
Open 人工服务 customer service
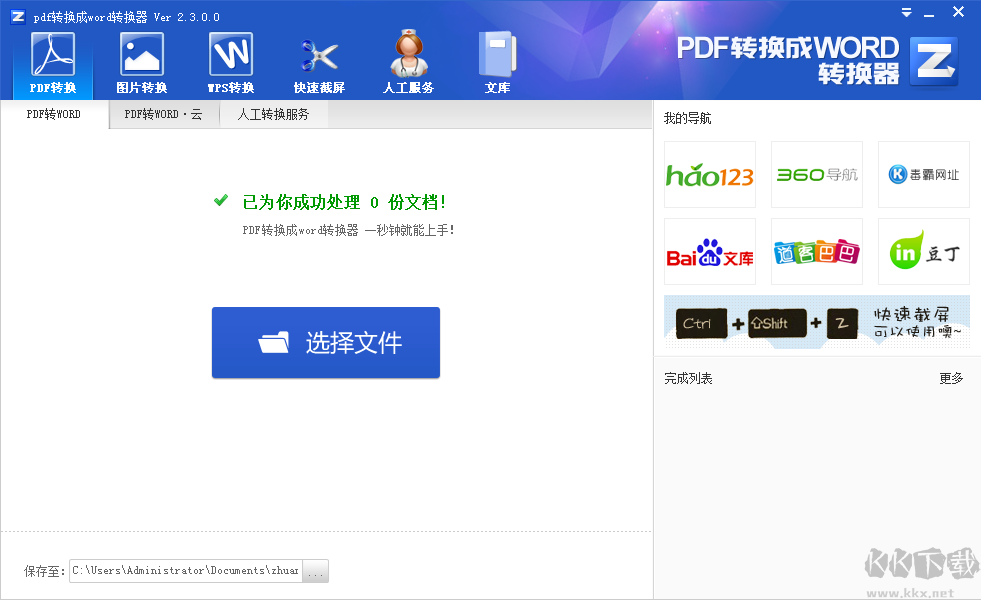(x=408, y=60)
